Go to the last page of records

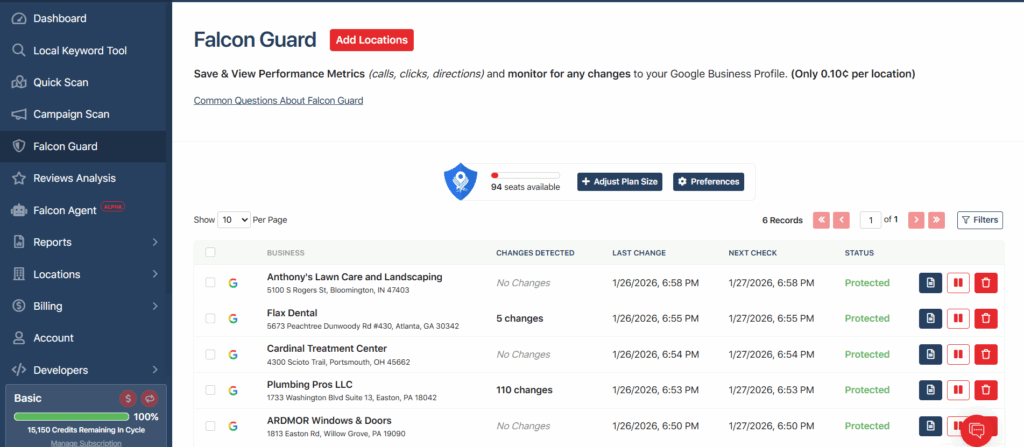tap(936, 220)
